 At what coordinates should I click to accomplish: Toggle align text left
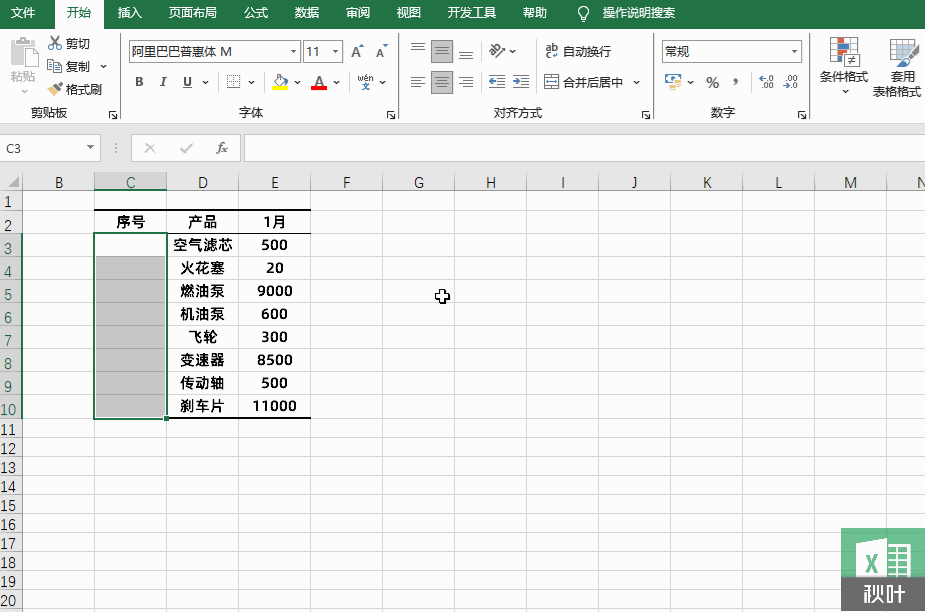click(x=418, y=82)
